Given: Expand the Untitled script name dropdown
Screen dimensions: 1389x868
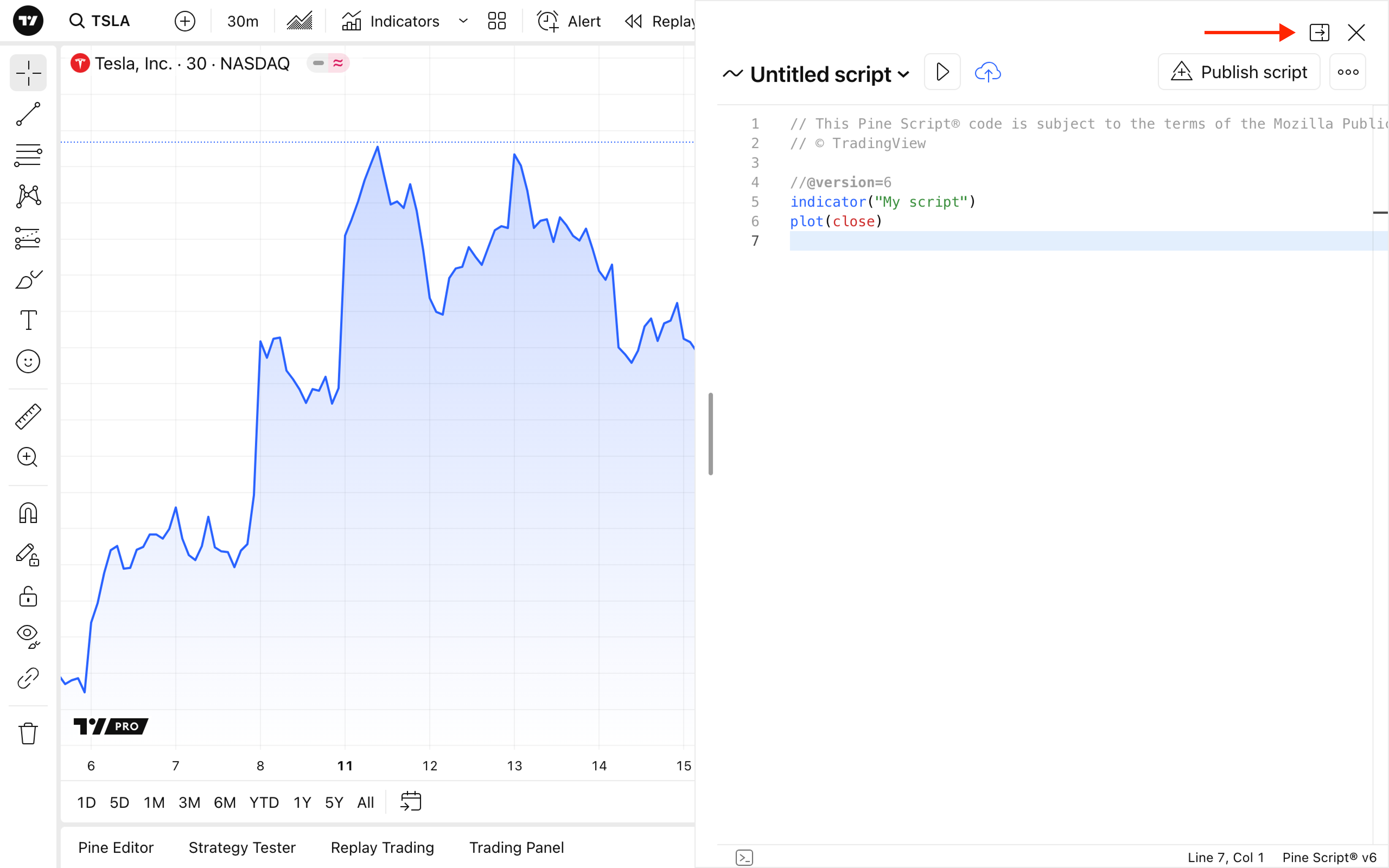Looking at the screenshot, I should (x=903, y=74).
